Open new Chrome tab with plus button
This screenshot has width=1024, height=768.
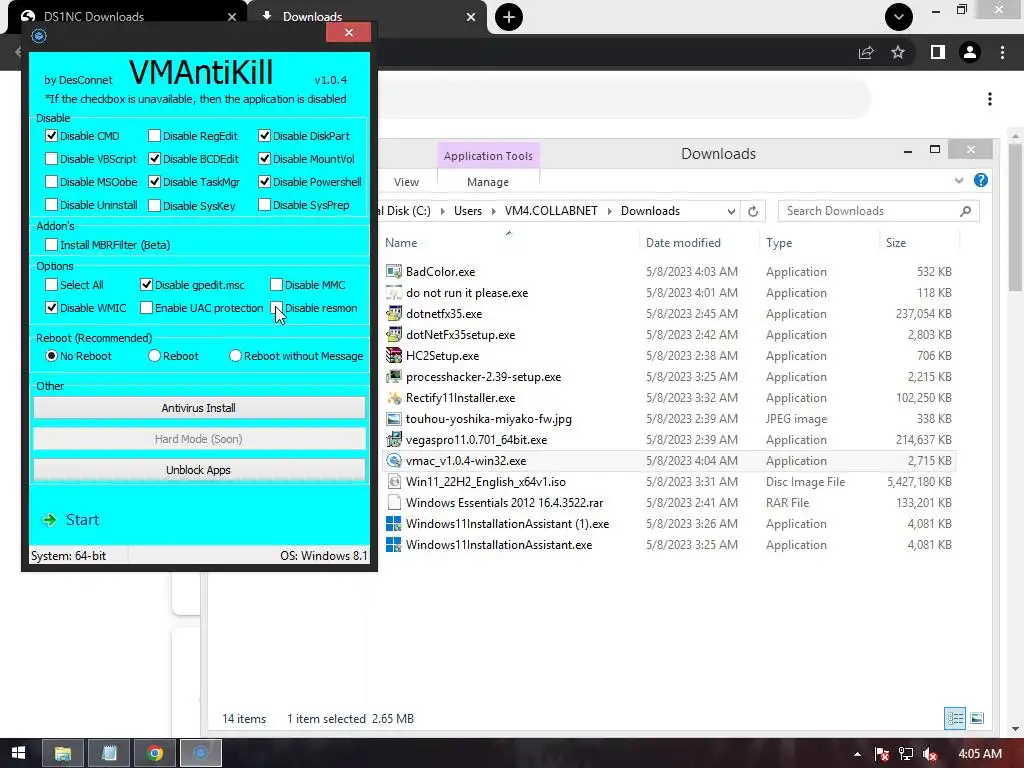(x=509, y=17)
